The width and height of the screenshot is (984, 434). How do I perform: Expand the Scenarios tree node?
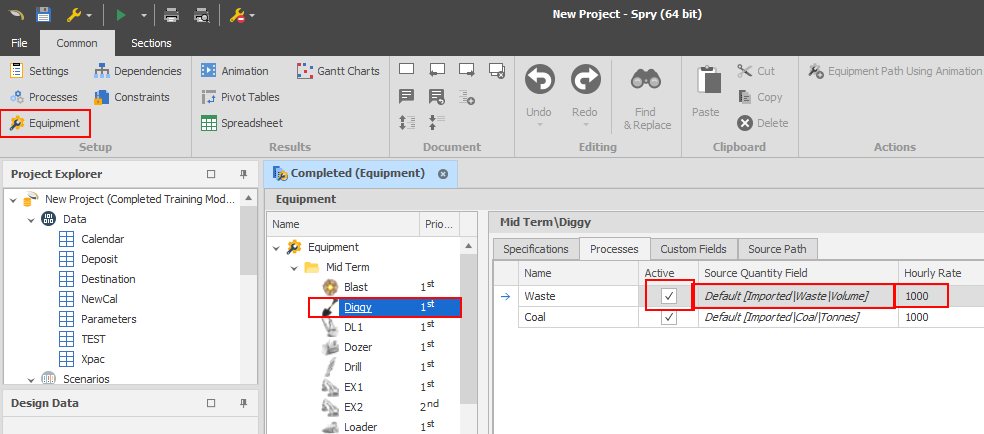click(x=31, y=379)
